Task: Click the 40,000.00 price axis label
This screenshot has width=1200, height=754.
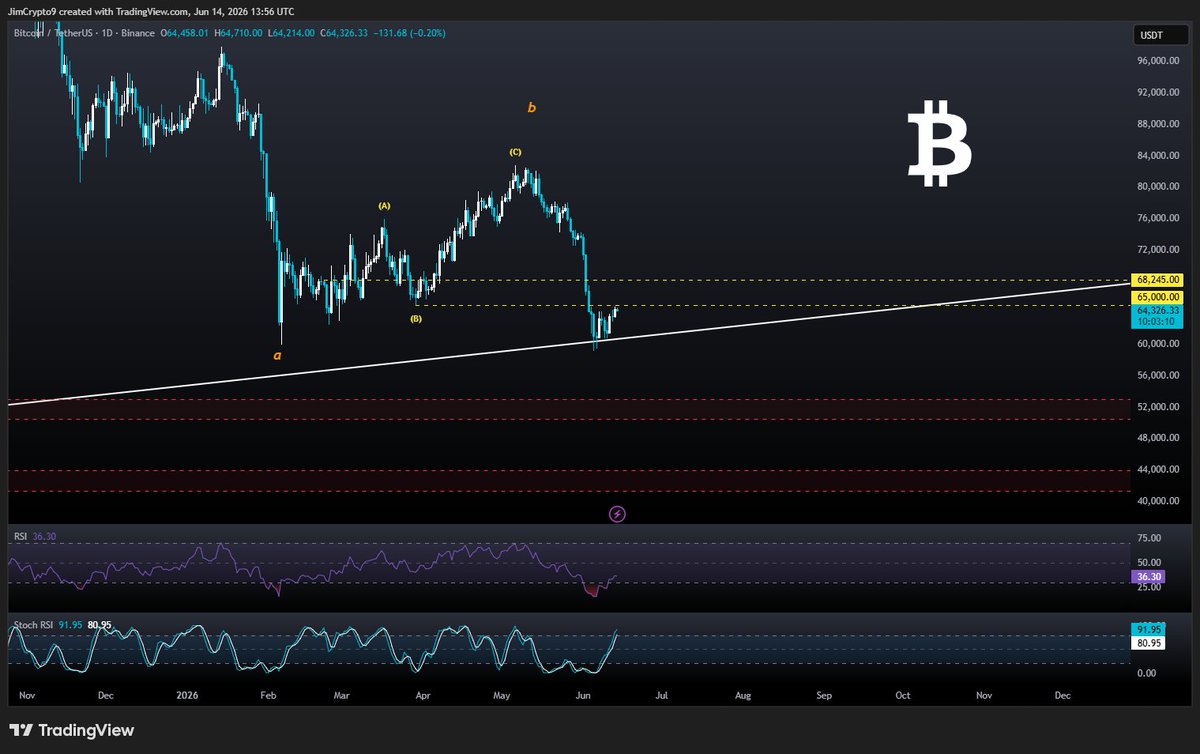Action: click(1160, 501)
